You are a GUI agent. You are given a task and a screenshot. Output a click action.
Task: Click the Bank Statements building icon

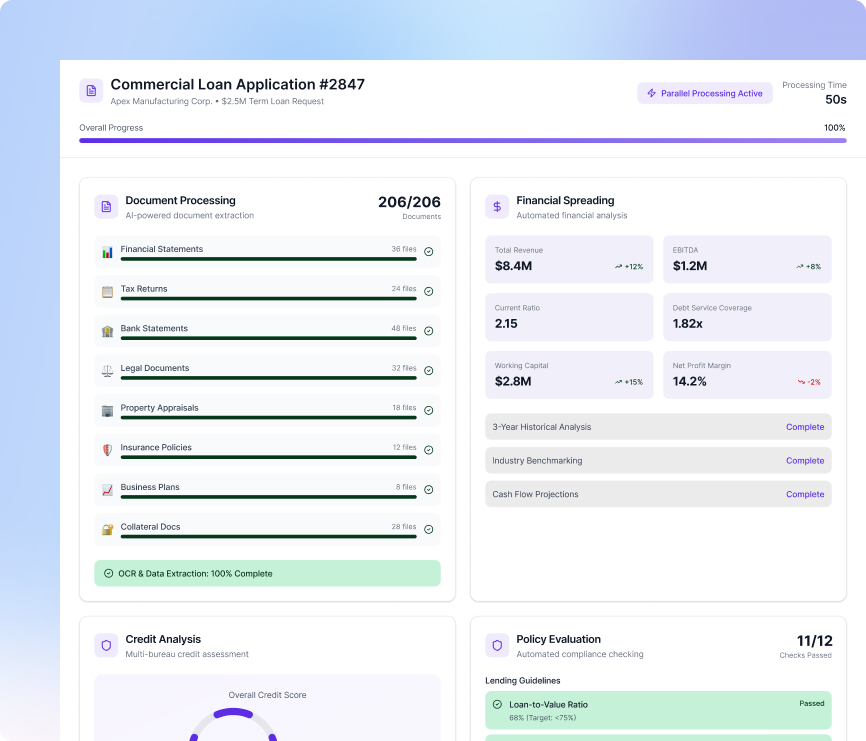tap(107, 332)
